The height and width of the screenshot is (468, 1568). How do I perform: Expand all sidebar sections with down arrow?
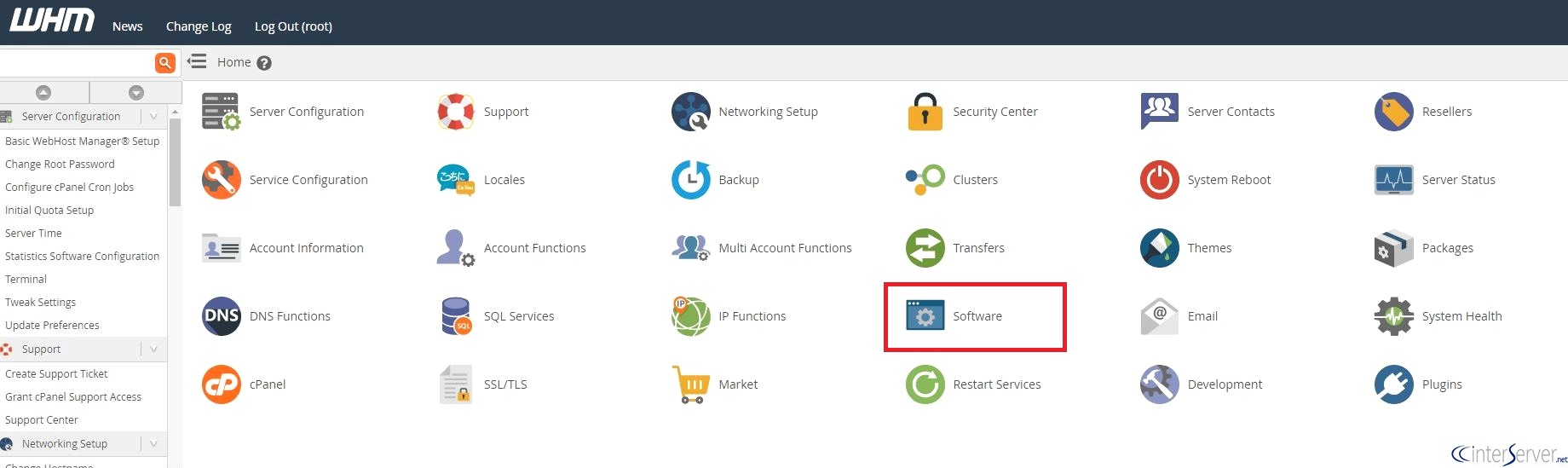[x=136, y=92]
